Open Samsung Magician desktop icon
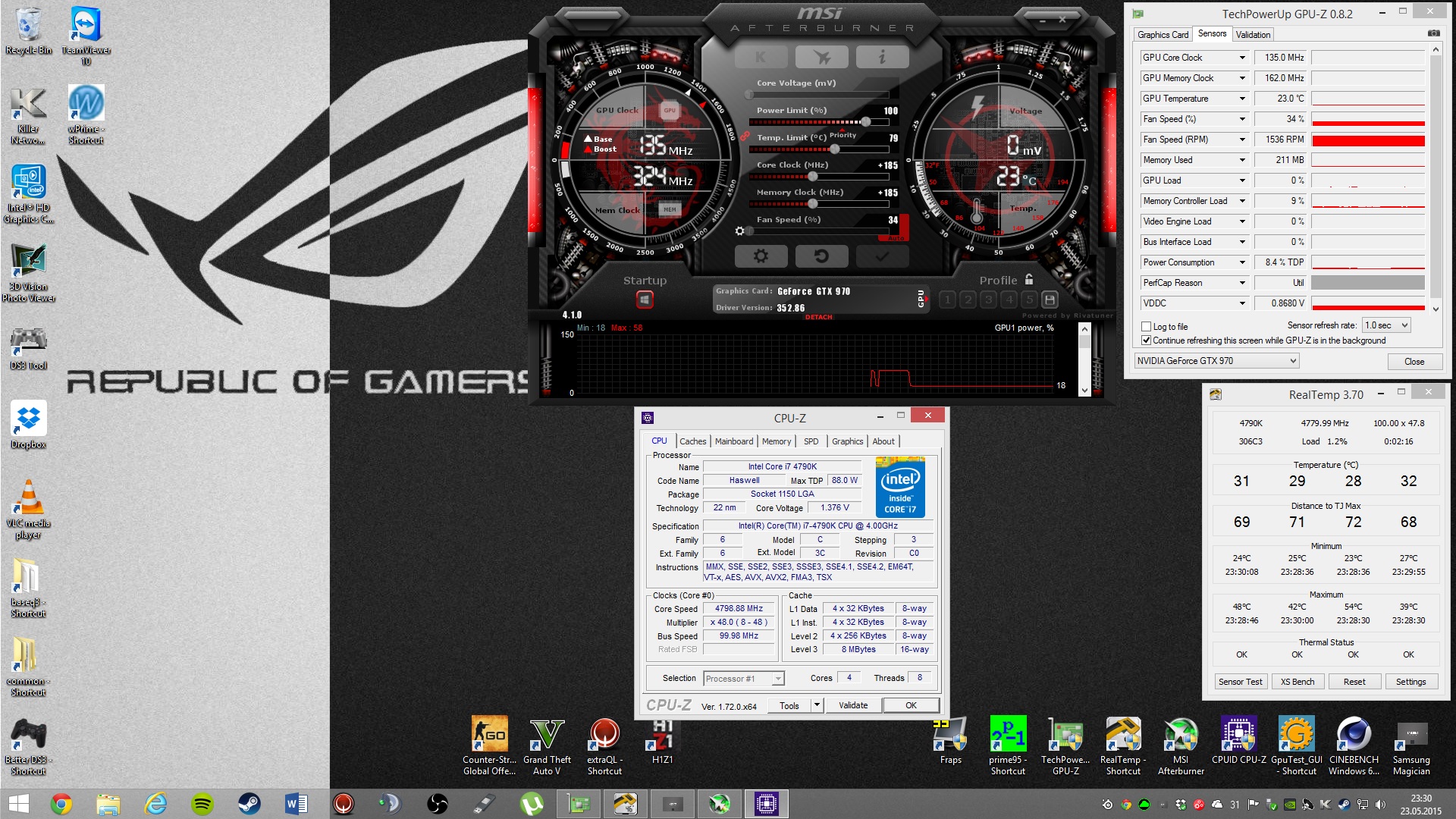This screenshot has width=1456, height=819. (1411, 746)
